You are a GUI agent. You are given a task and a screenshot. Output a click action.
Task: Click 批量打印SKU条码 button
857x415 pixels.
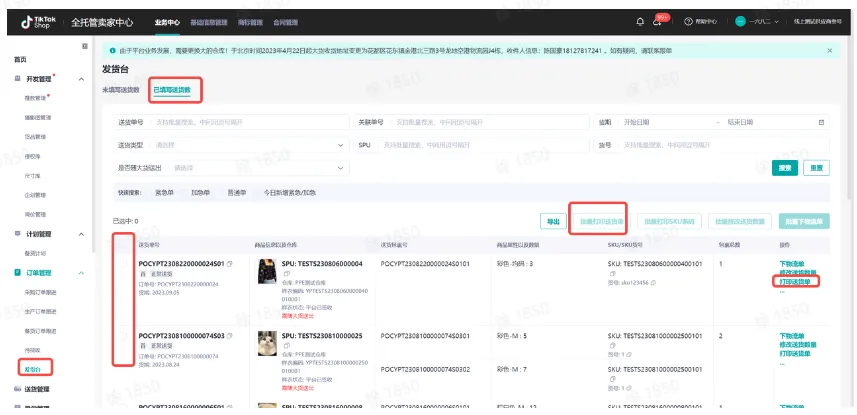(x=670, y=221)
